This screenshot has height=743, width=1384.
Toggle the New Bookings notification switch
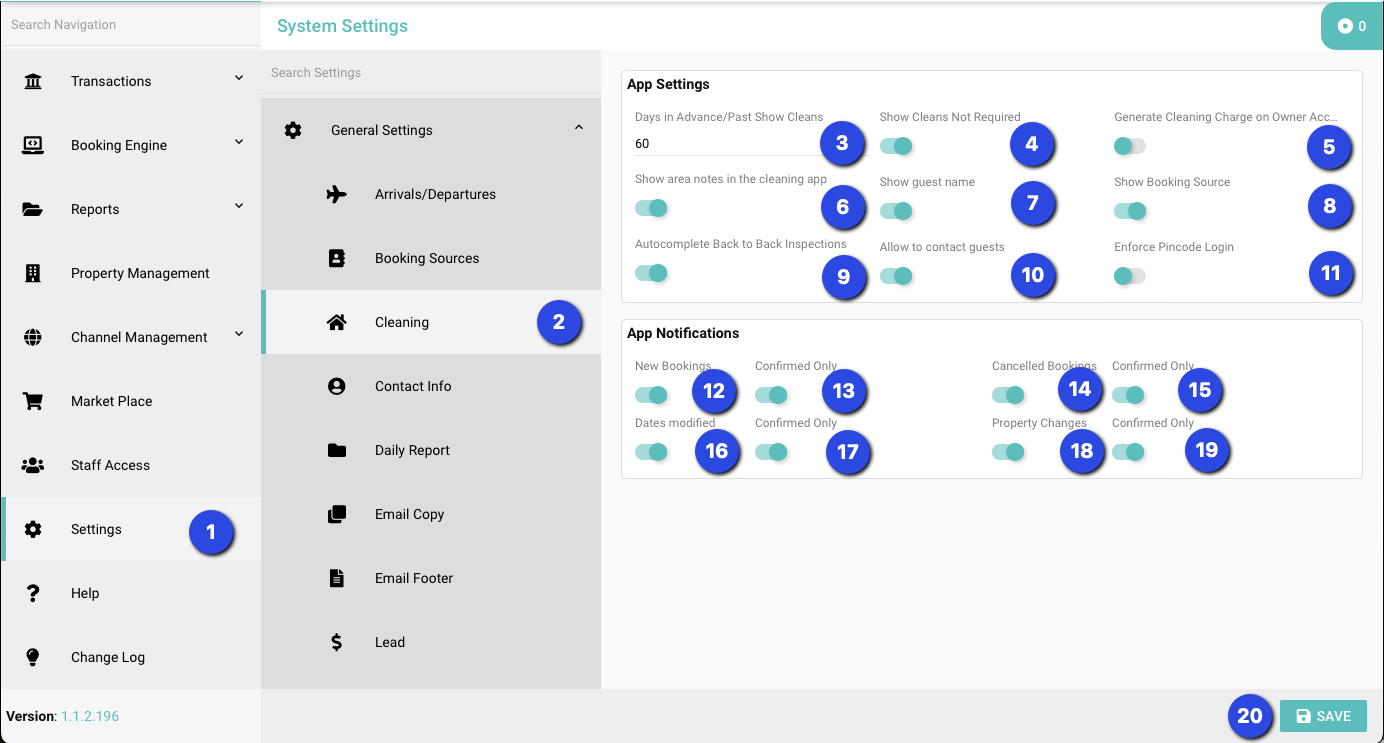pyautogui.click(x=651, y=395)
